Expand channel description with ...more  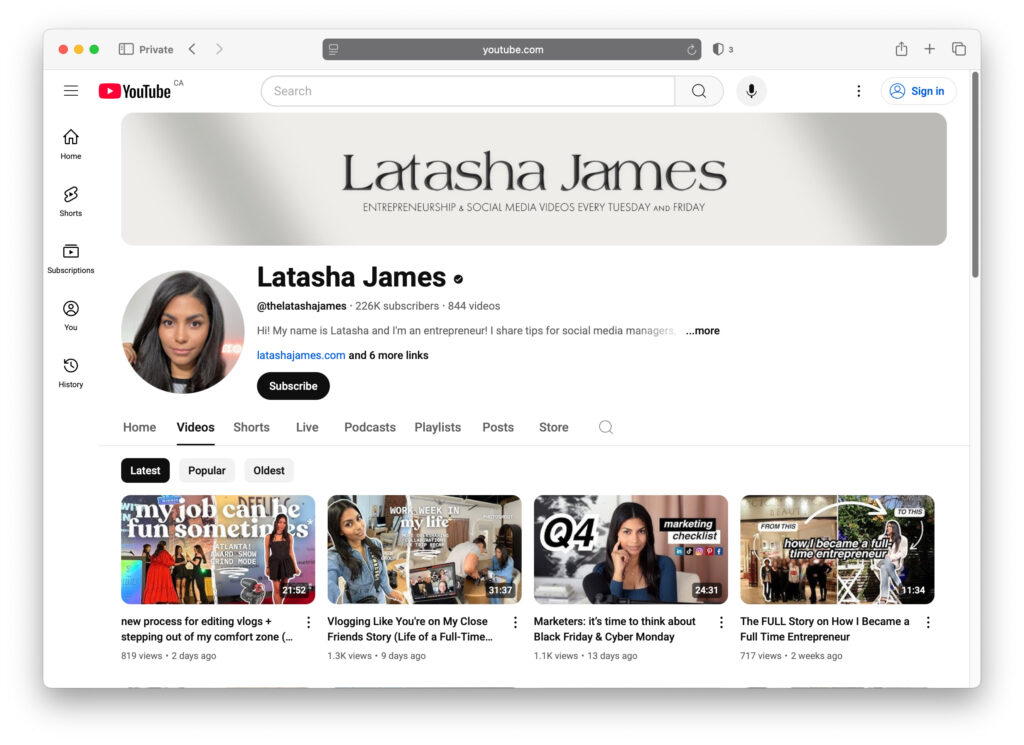pos(703,330)
